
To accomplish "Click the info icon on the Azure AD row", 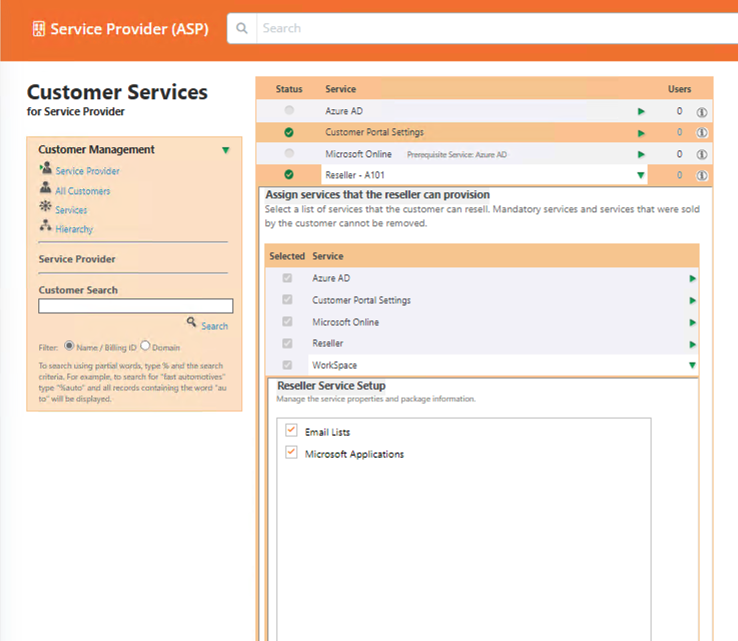I will pyautogui.click(x=701, y=112).
